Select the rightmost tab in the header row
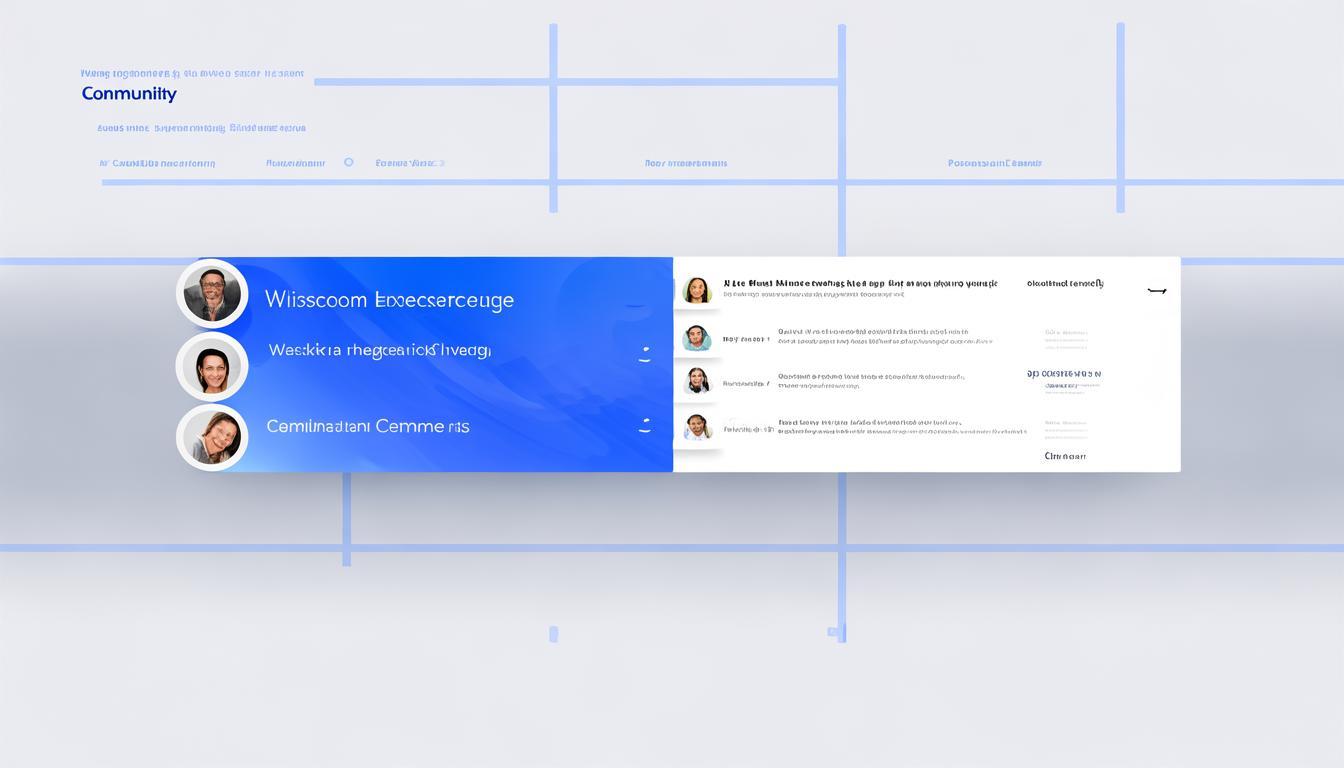1344x768 pixels. tap(994, 163)
